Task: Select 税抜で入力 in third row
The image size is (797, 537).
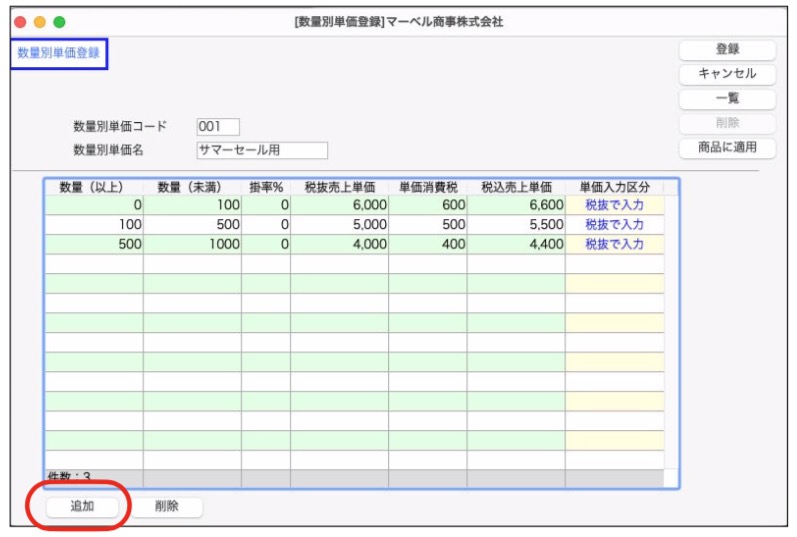Action: pos(614,244)
